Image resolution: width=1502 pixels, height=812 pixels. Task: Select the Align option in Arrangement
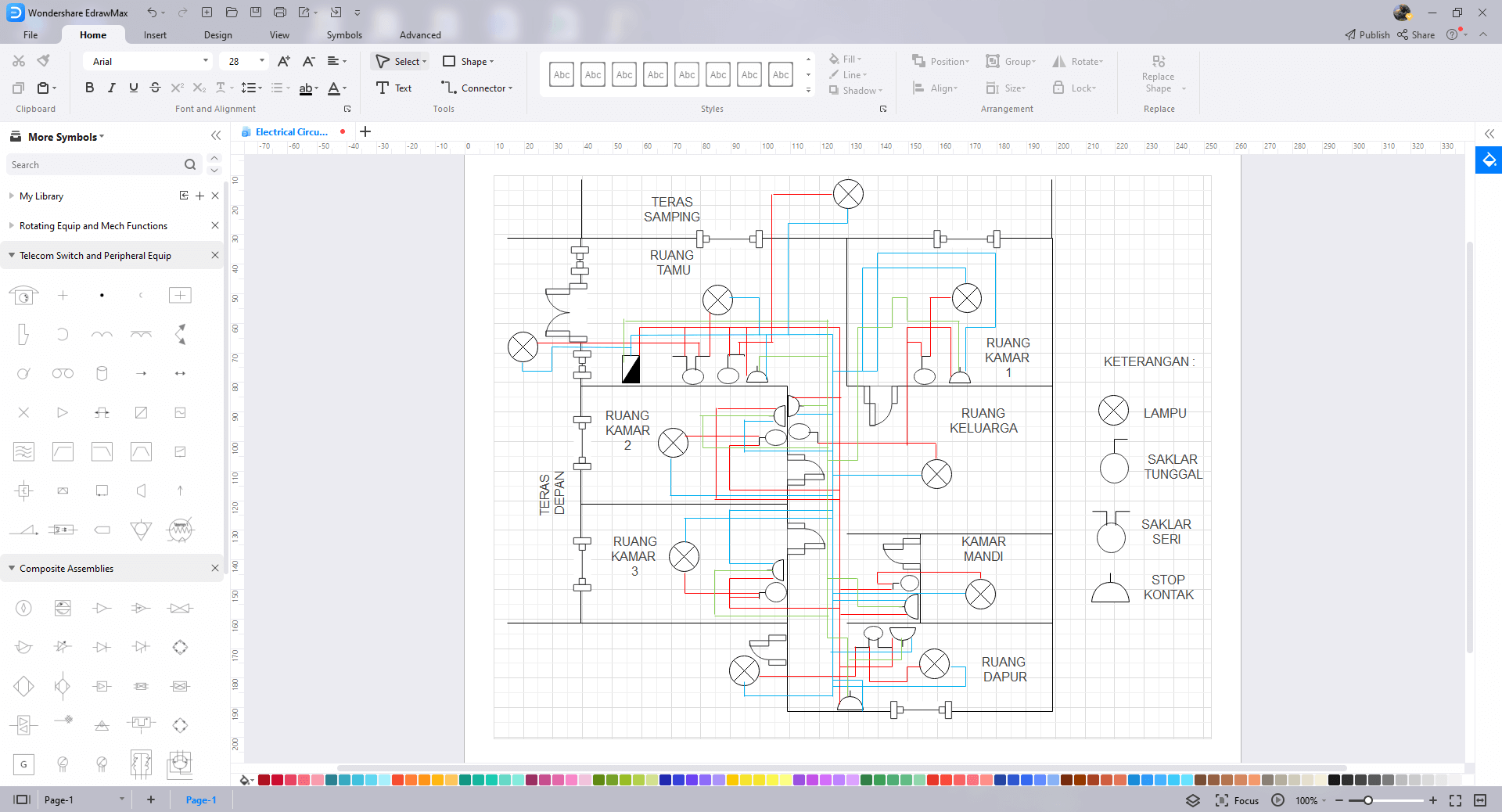pos(935,88)
